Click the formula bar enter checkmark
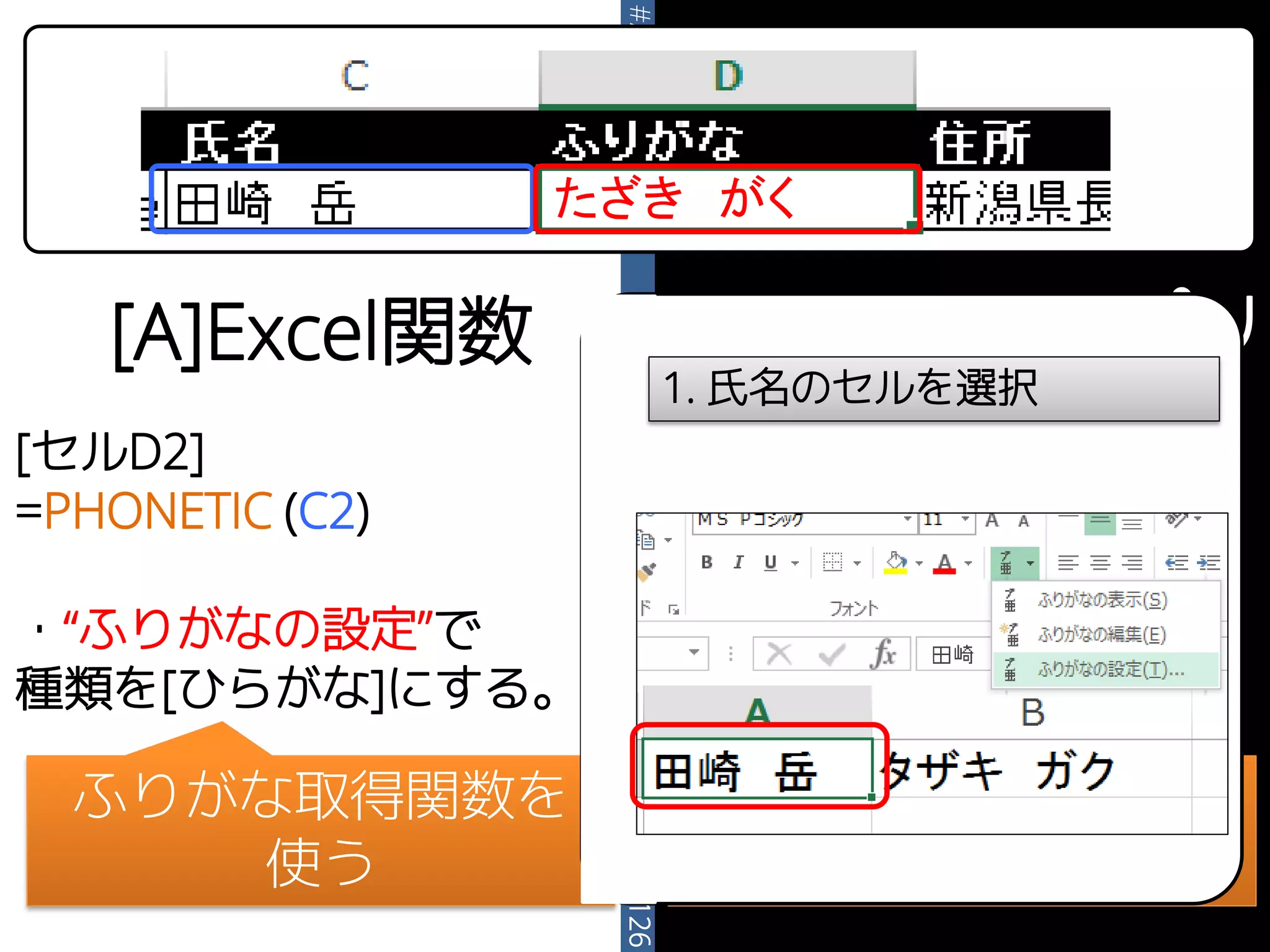The width and height of the screenshot is (1270, 952). [832, 654]
